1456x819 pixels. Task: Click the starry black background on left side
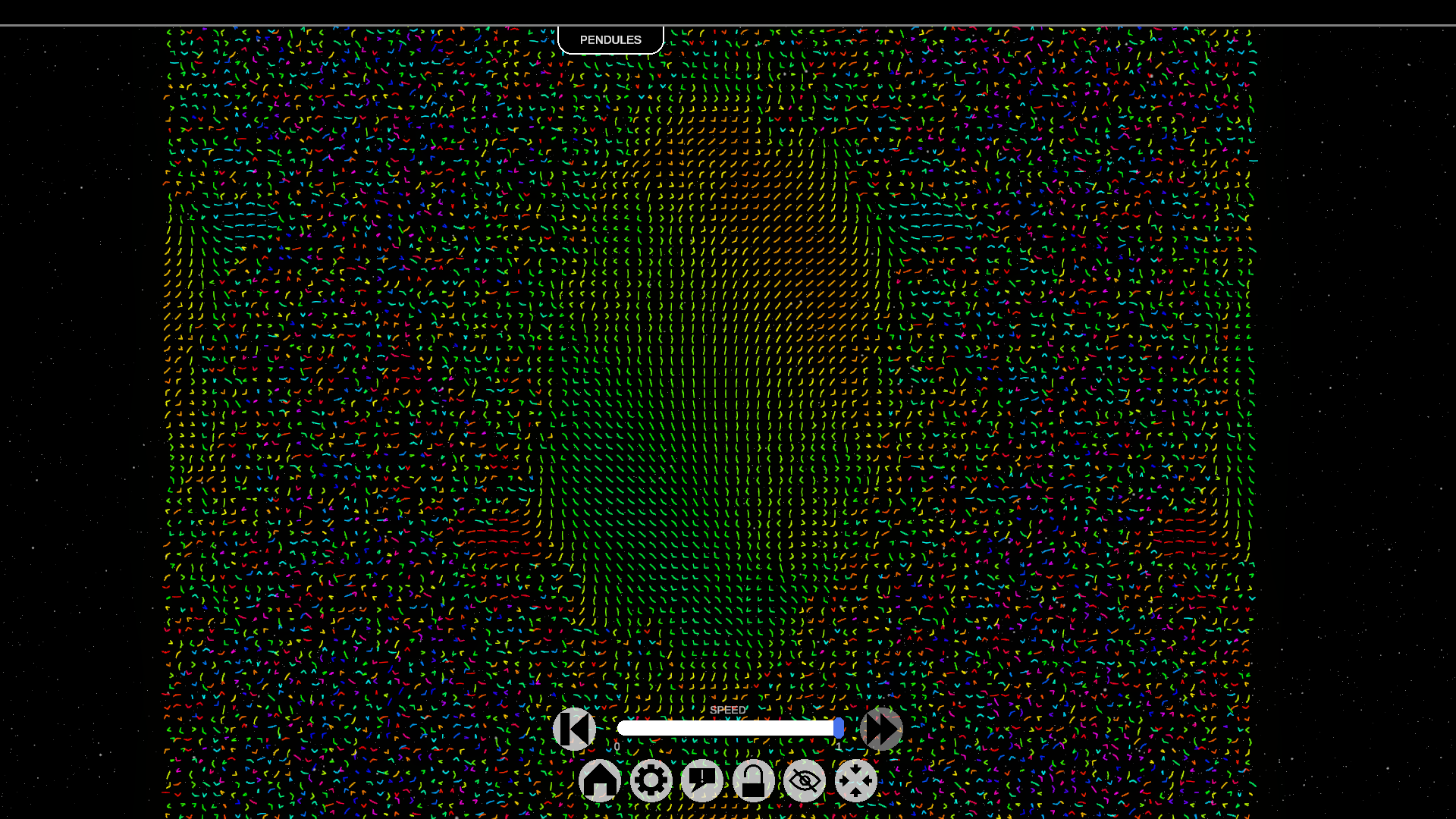[x=76, y=379]
